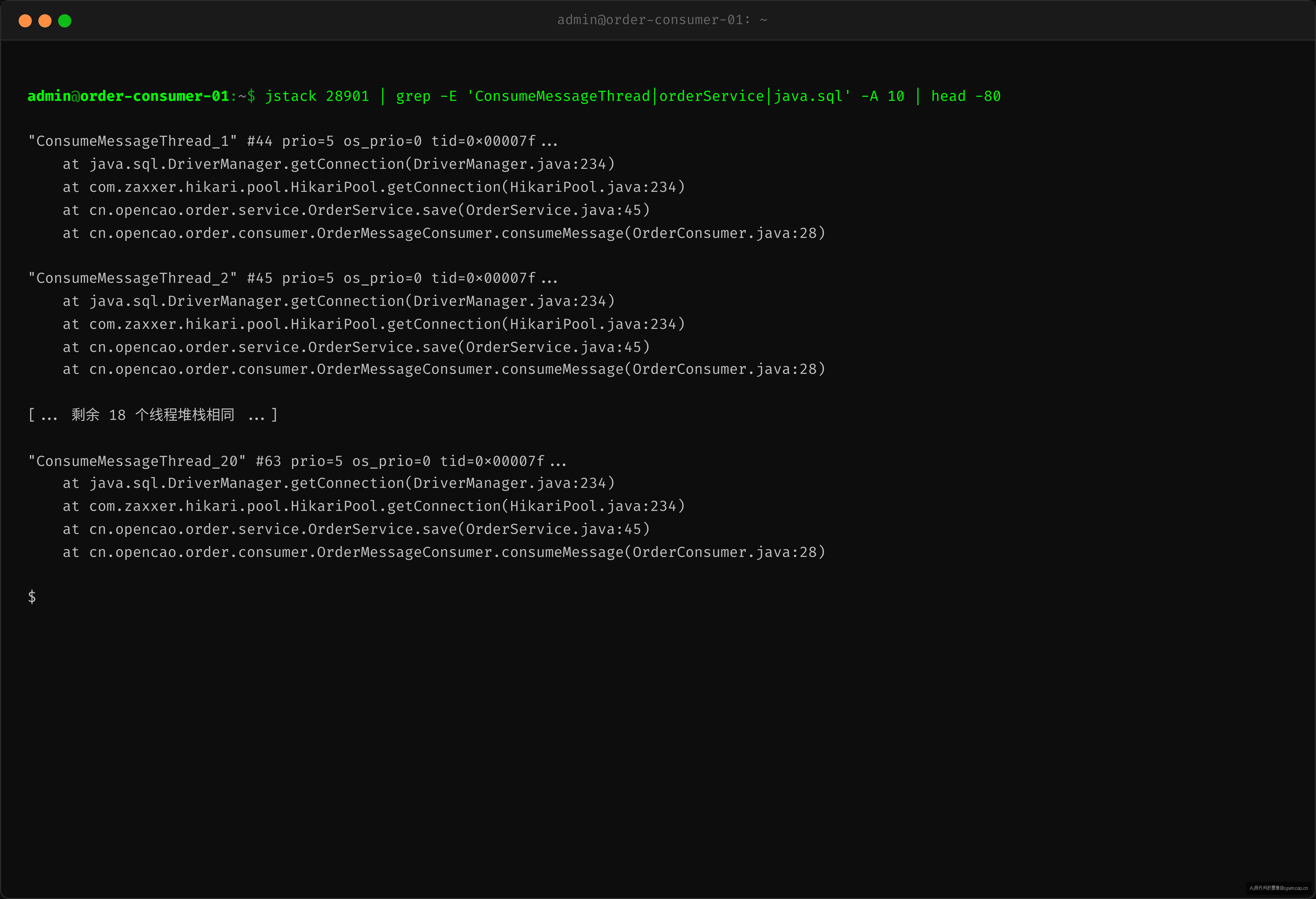
Task: Click OrderService.save frame under ConsumeMessageThread_2
Action: [x=356, y=347]
